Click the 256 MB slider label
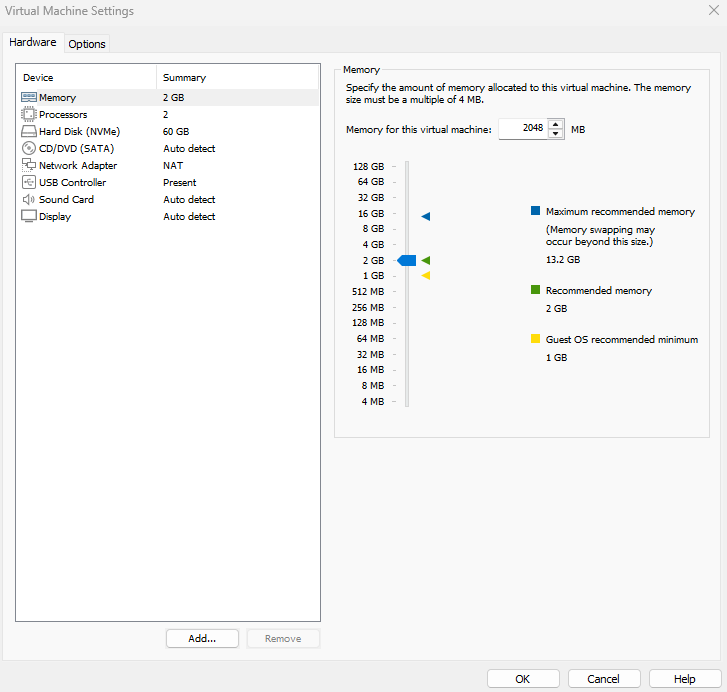The width and height of the screenshot is (727, 692). [x=368, y=307]
